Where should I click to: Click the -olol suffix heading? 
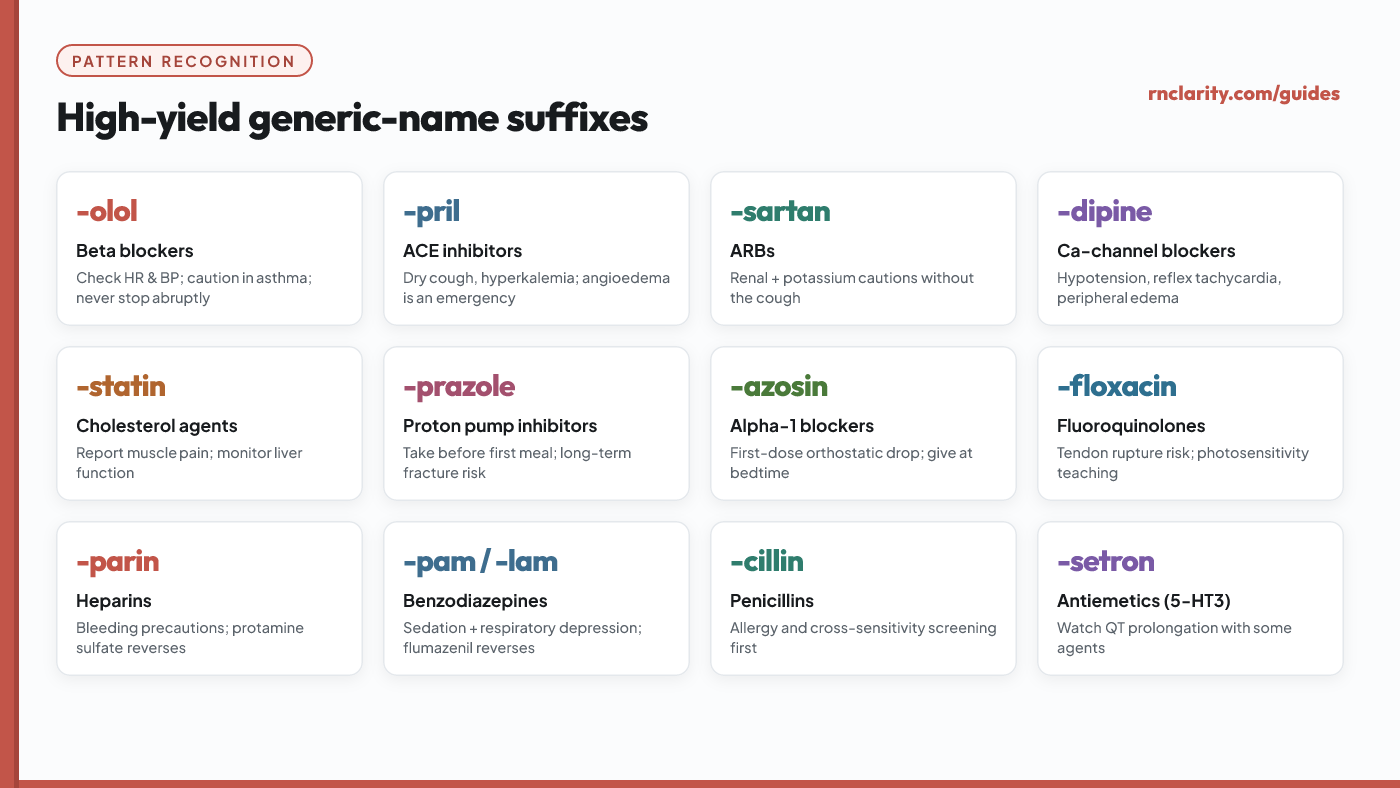tap(106, 211)
